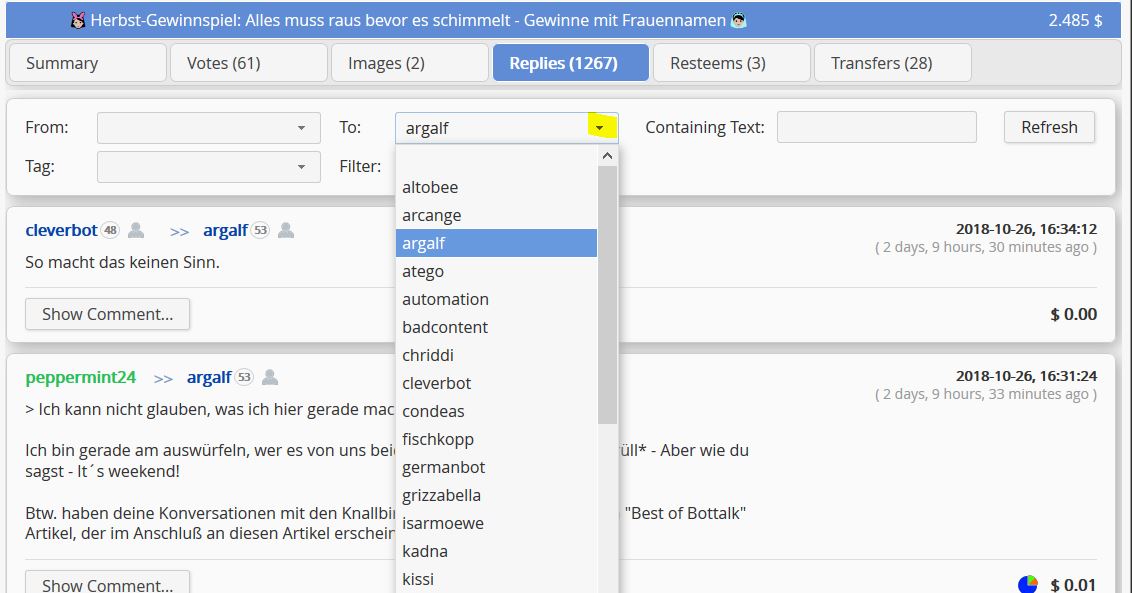
Task: Open peppermint24 user profile link
Action: coord(81,377)
